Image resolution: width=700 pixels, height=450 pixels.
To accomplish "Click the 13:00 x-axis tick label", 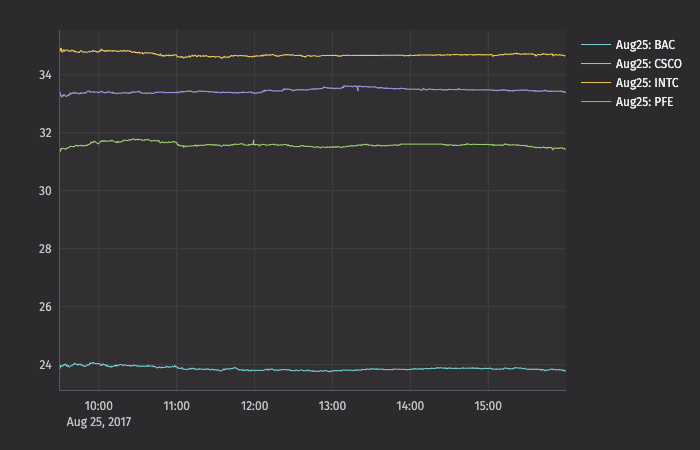I will tap(332, 407).
